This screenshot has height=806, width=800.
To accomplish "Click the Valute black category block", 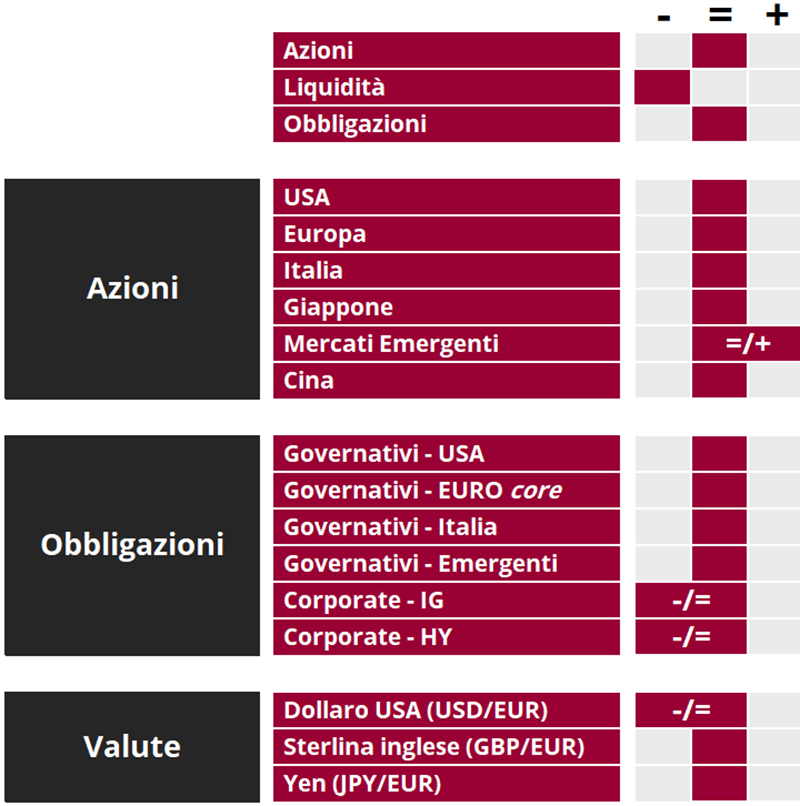I will (132, 747).
